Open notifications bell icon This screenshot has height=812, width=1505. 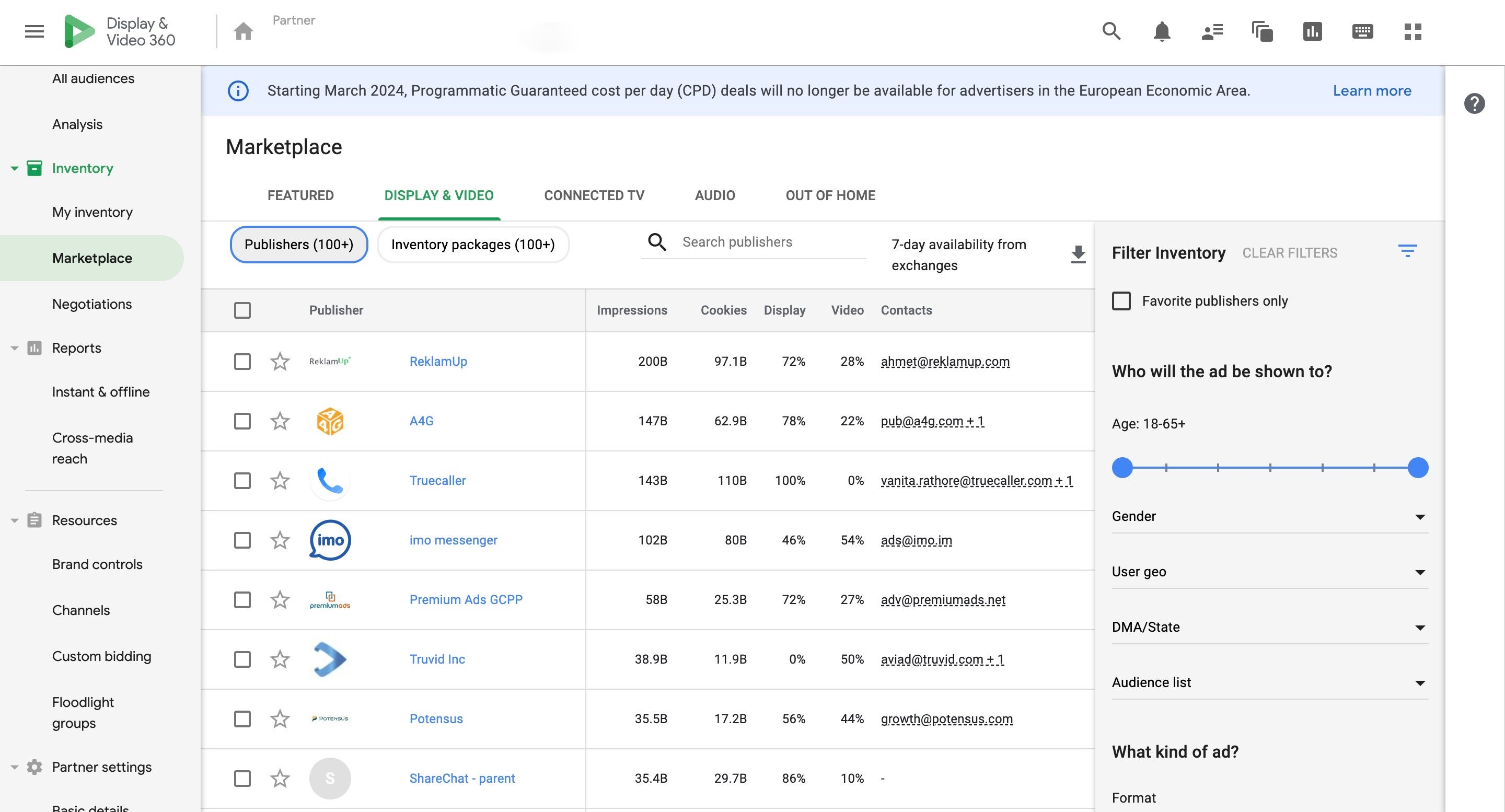(x=1162, y=31)
